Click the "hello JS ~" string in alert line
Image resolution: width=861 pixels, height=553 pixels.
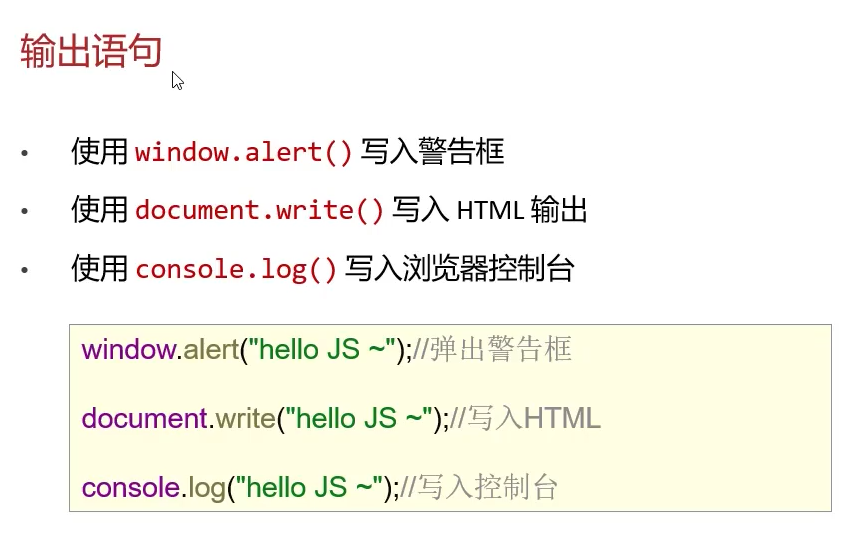tap(322, 349)
